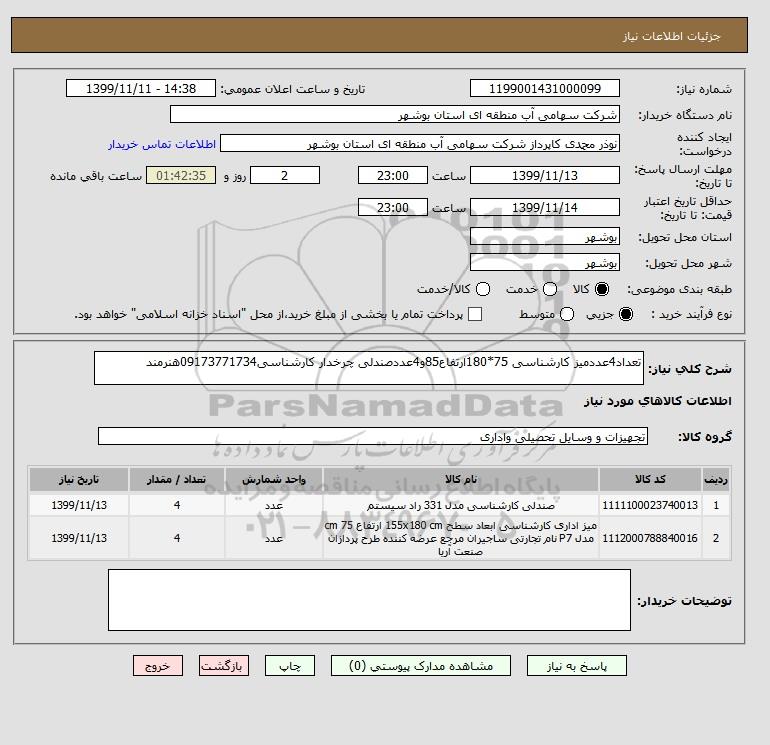
Task: Click the request creator name field
Action: click(x=420, y=143)
